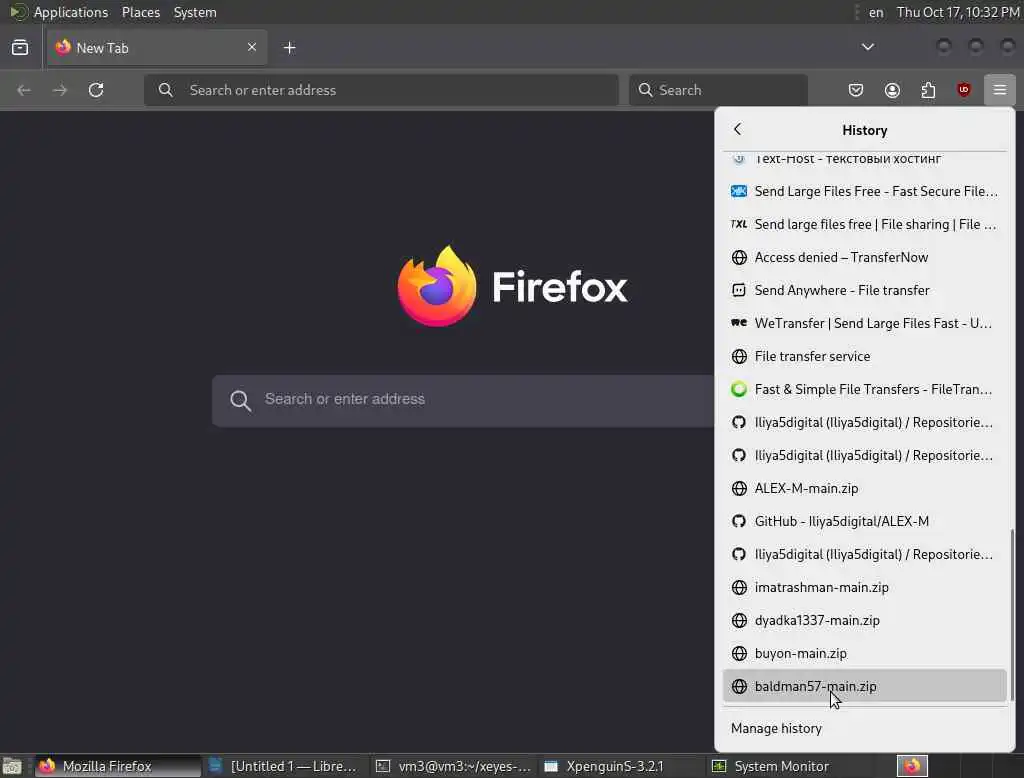1024x778 pixels.
Task: Click the clock showing Thu Oct 17
Action: point(957,12)
